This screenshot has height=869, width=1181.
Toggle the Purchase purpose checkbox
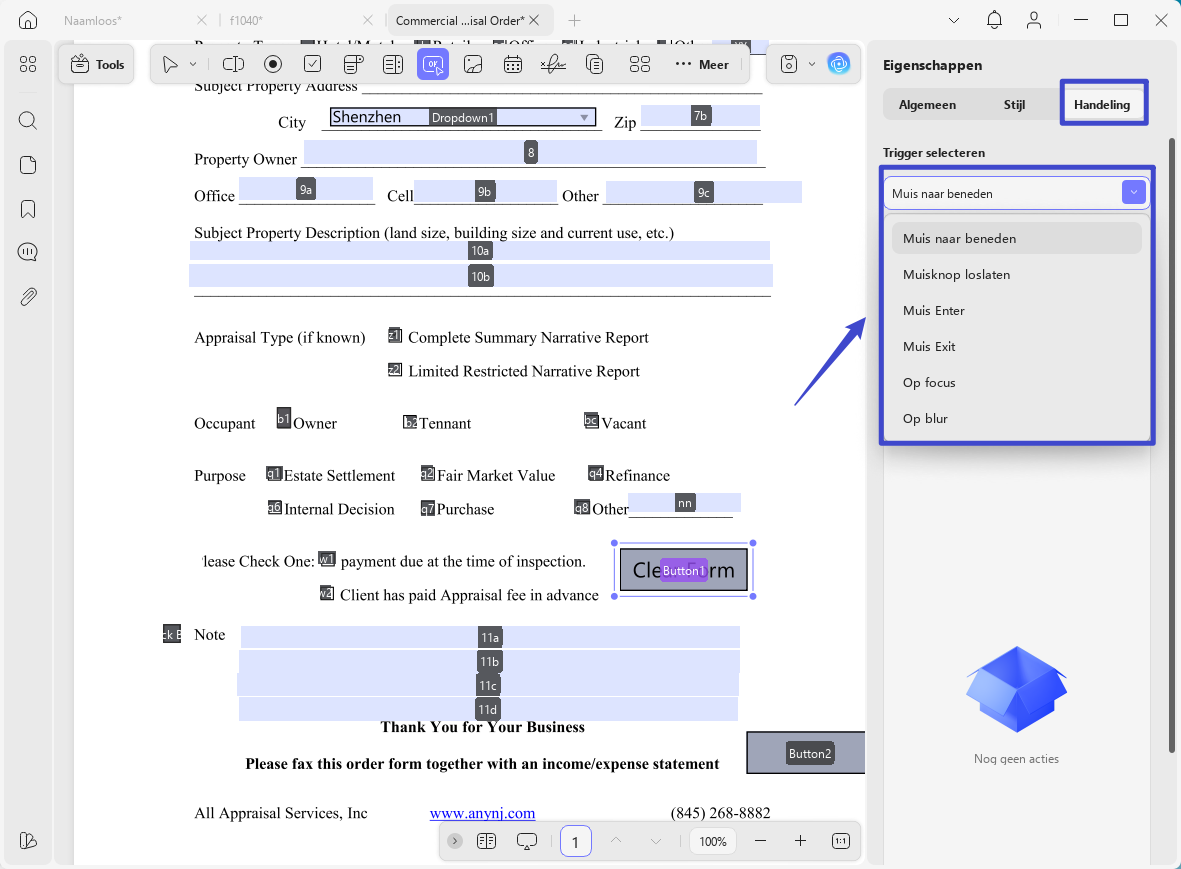coord(428,508)
